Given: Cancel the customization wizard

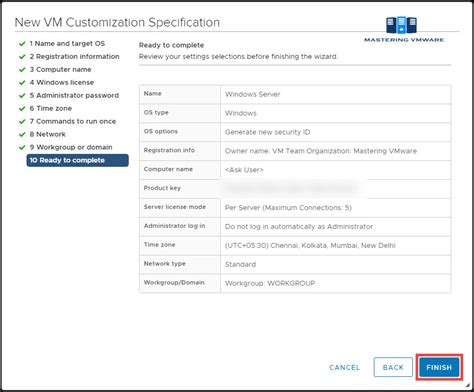Looking at the screenshot, I should pos(344,367).
